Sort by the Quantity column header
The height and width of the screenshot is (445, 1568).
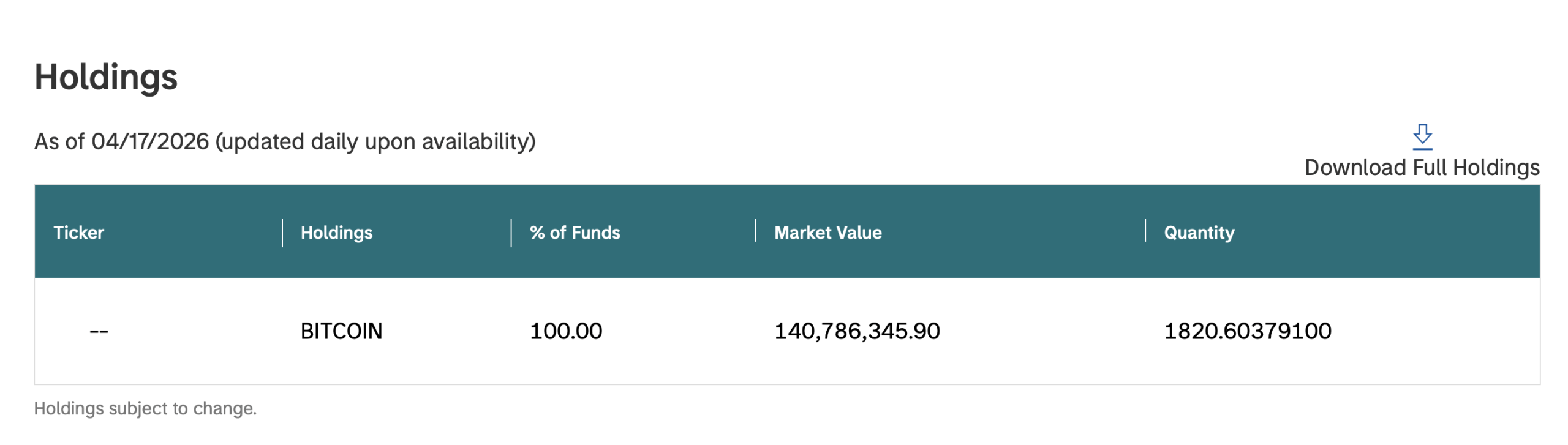coord(1199,233)
